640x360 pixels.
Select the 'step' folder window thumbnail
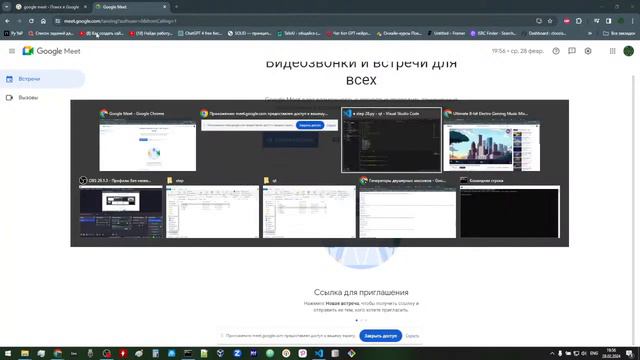click(212, 207)
